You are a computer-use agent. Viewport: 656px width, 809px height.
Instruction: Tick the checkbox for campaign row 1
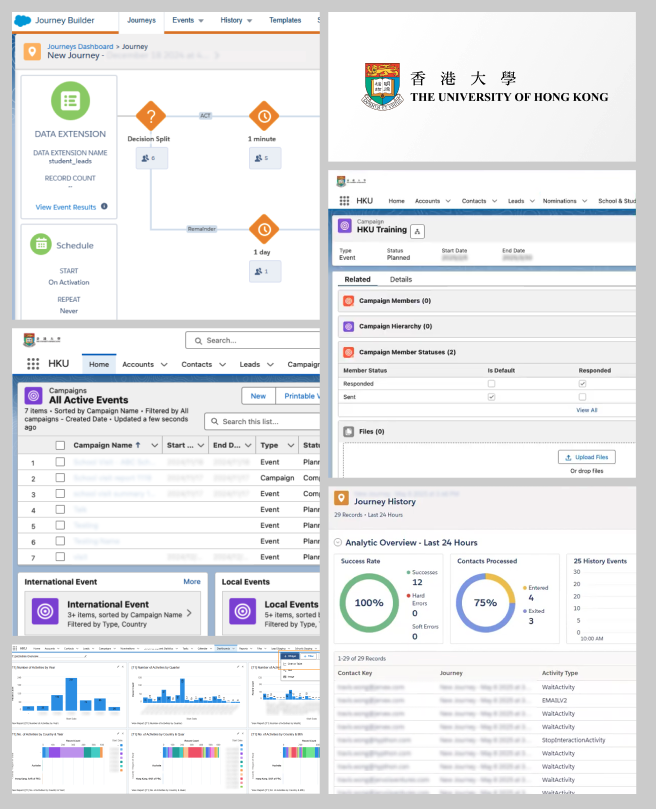[60, 462]
